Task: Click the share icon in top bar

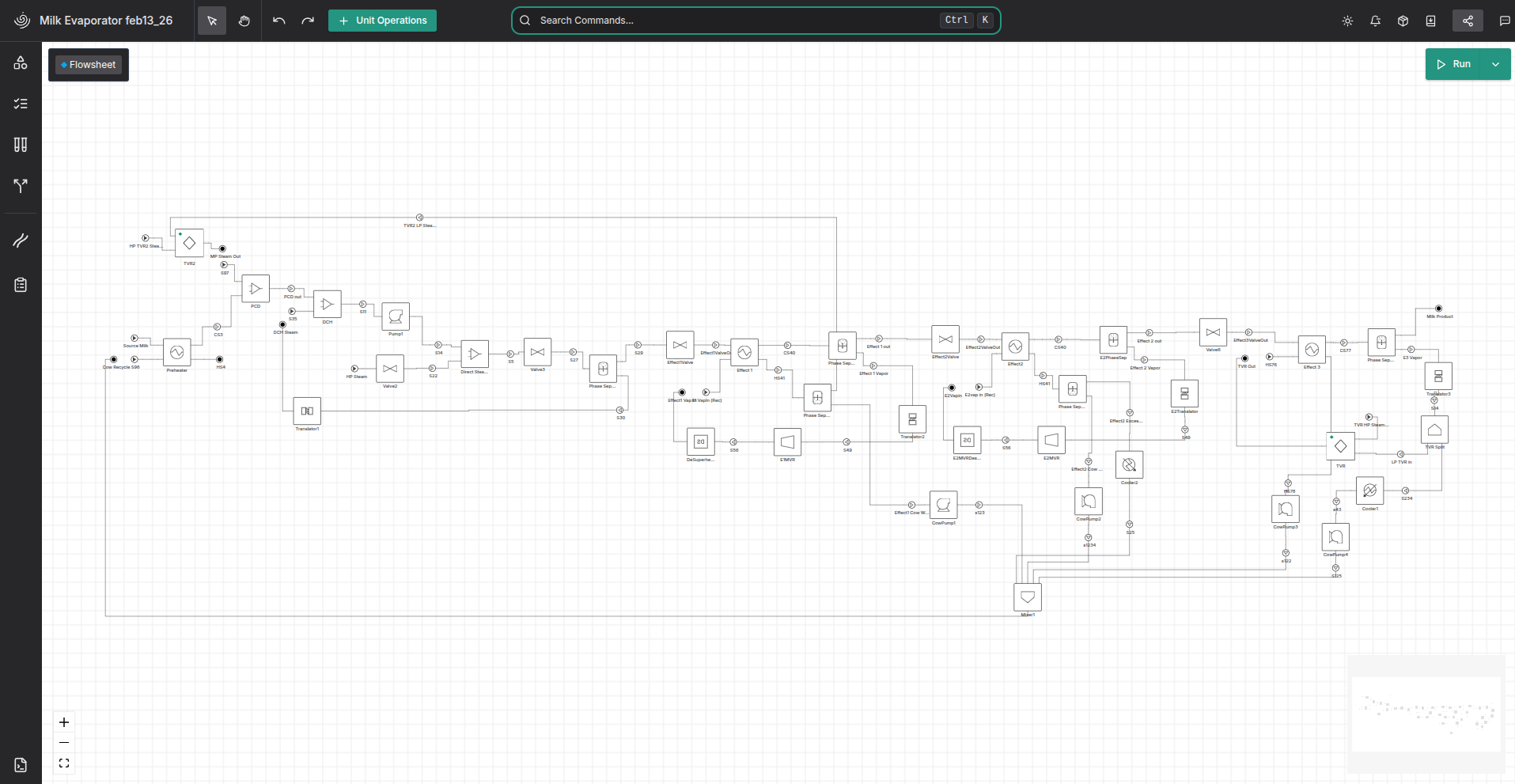Action: [1468, 21]
